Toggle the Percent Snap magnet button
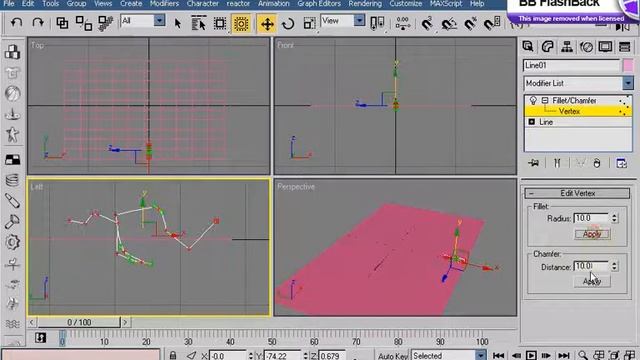This screenshot has width=640, height=360. [x=470, y=23]
